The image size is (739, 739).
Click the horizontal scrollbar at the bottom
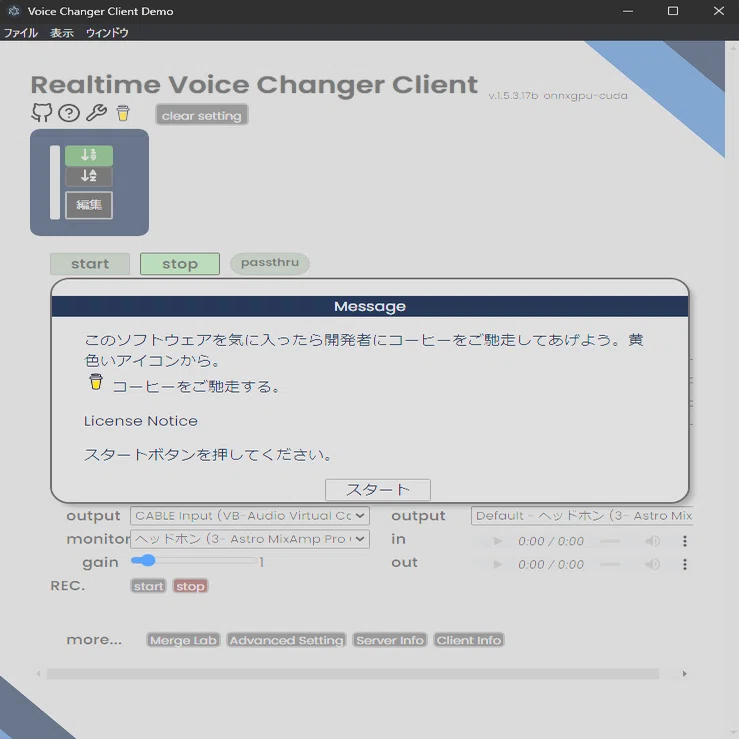[x=353, y=674]
